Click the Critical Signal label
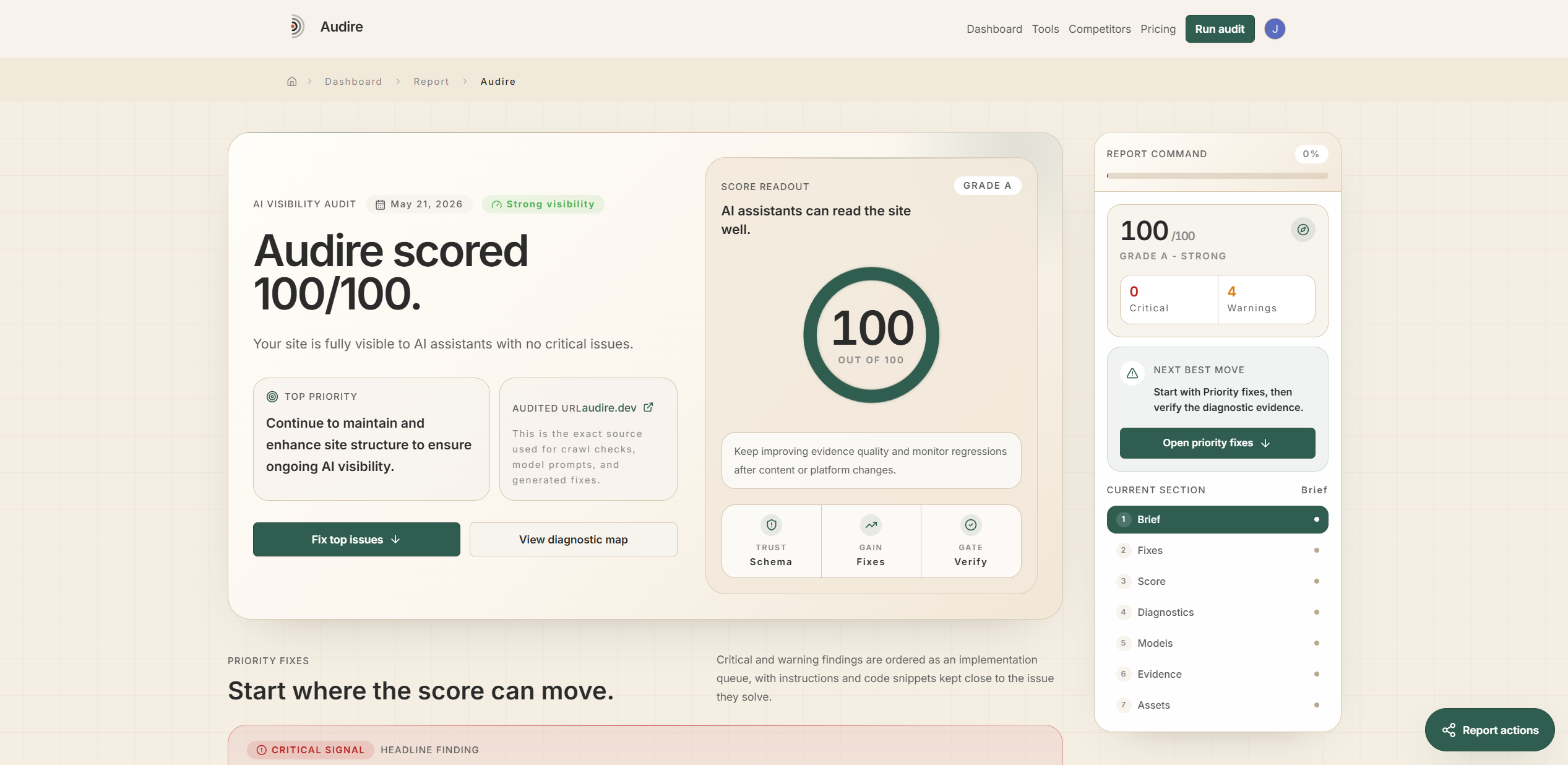This screenshot has width=1568, height=765. (x=311, y=750)
